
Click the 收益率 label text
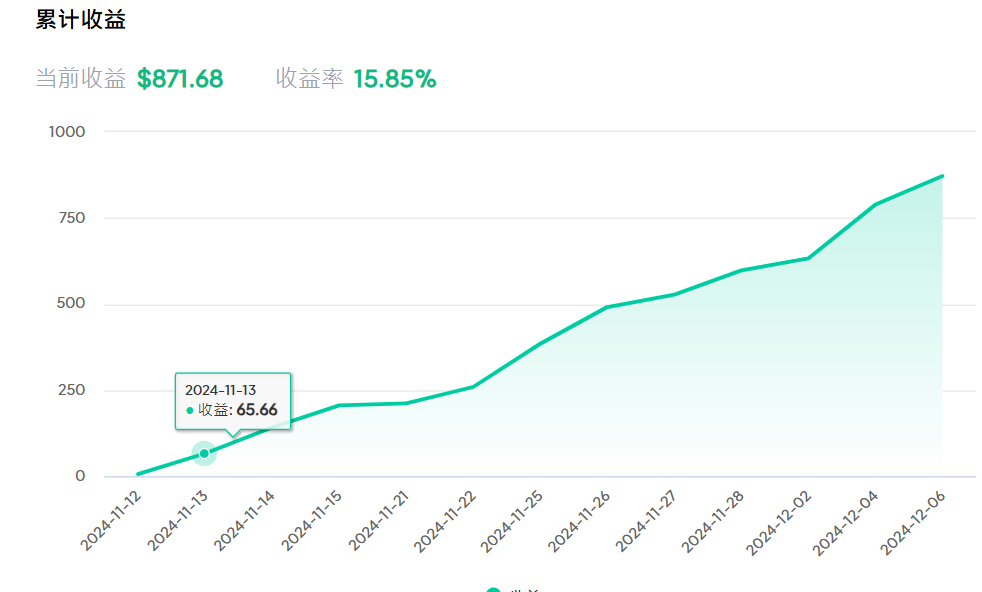[309, 79]
